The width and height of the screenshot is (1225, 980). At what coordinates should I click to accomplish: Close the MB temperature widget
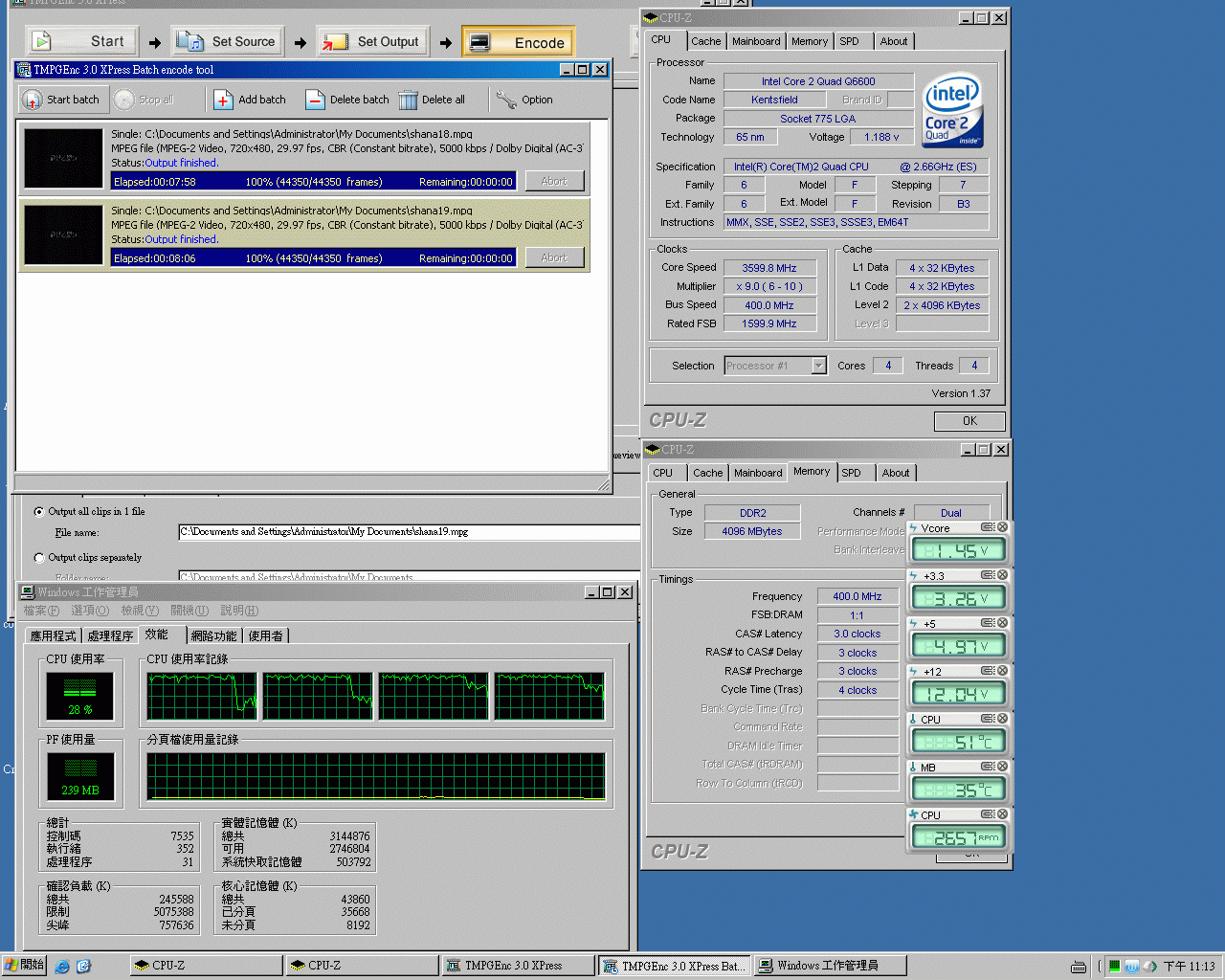[x=1002, y=767]
